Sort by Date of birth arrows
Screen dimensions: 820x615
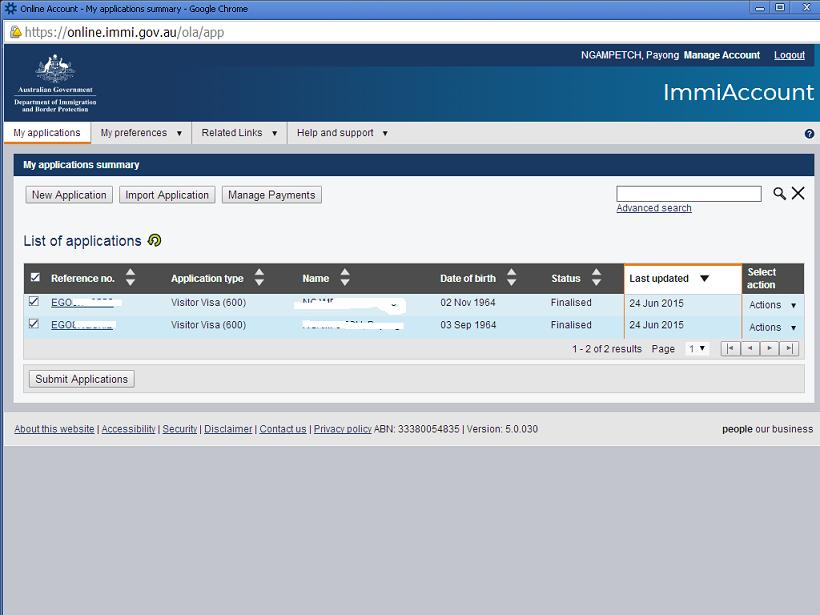pos(511,278)
